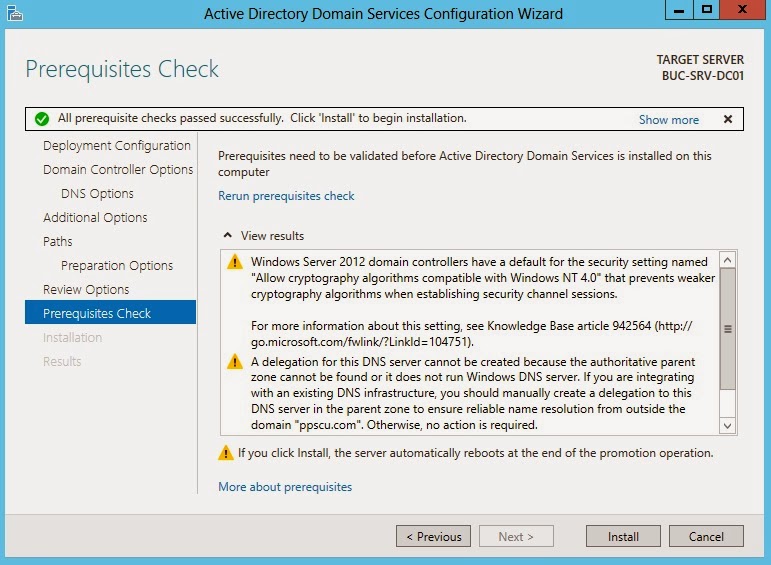Collapse the View results section
This screenshot has height=565, width=771.
click(x=227, y=236)
